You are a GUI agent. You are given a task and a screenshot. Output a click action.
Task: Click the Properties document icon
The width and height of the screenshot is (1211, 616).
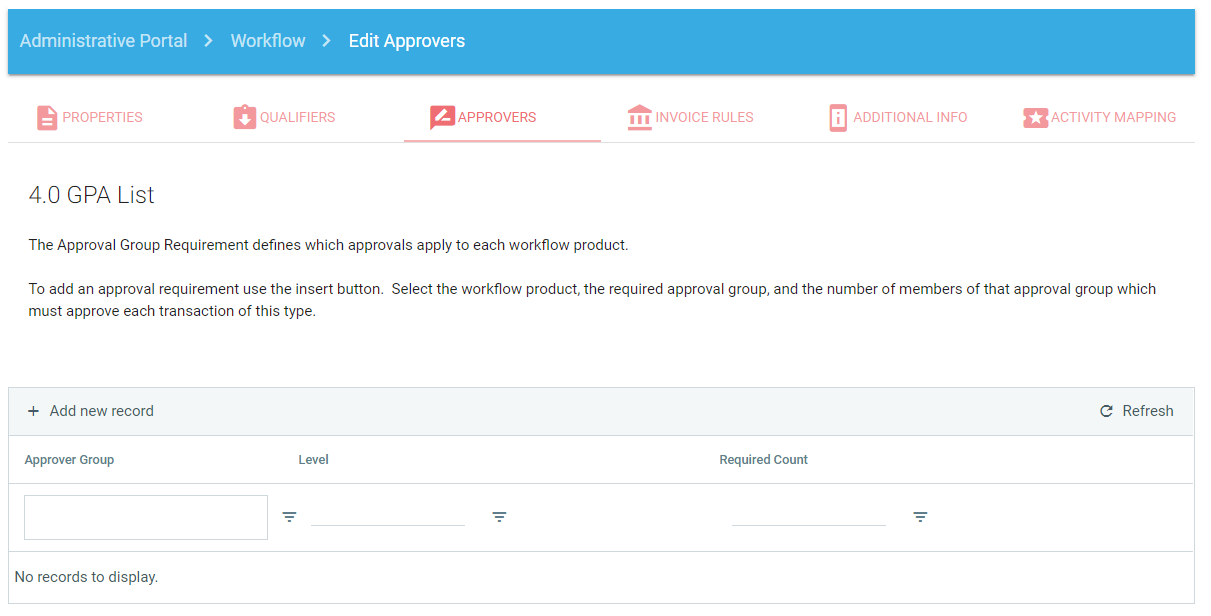pos(47,118)
